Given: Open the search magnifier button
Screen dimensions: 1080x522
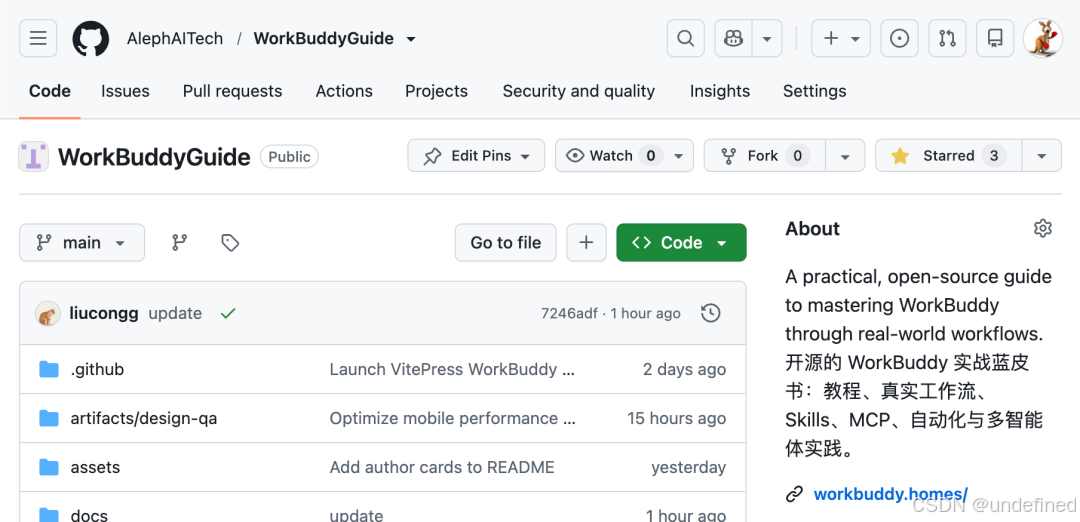Looking at the screenshot, I should coord(685,38).
